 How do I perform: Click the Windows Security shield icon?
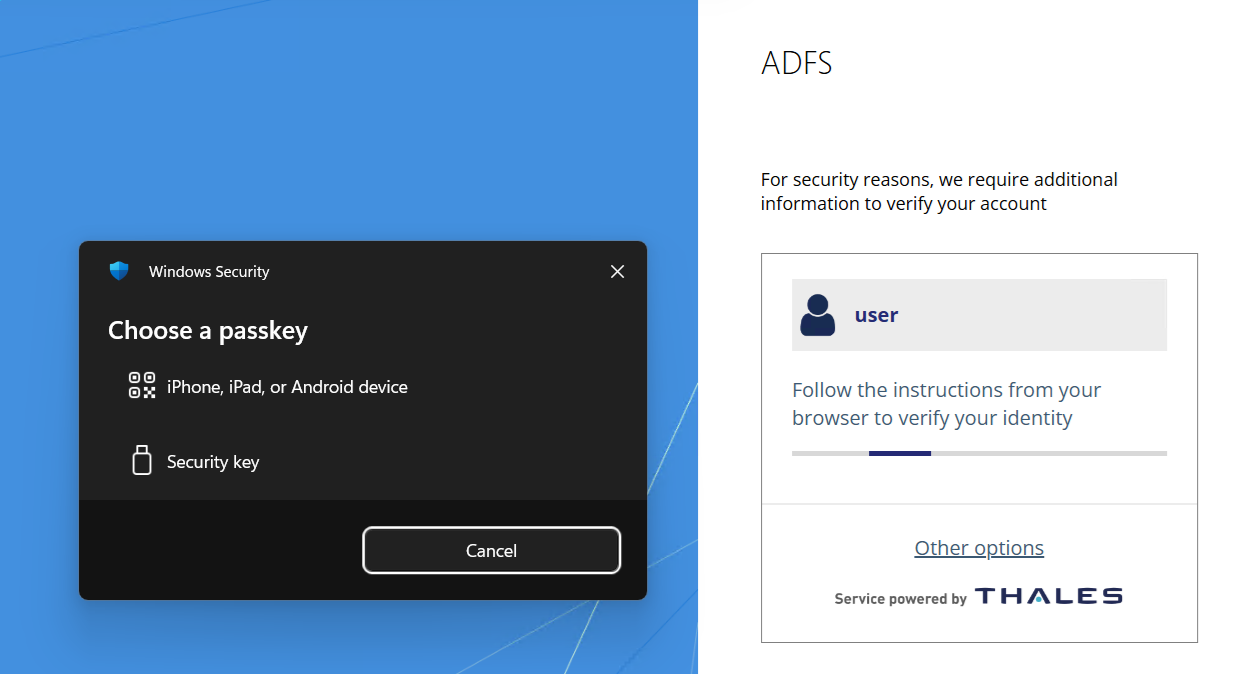(x=119, y=270)
